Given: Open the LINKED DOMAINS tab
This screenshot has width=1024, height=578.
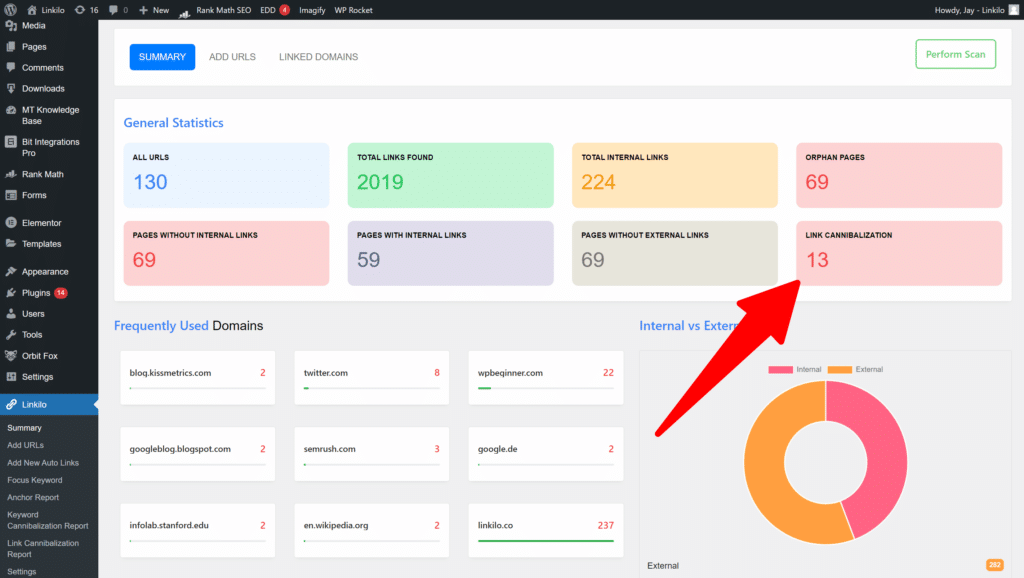Looking at the screenshot, I should tap(319, 57).
